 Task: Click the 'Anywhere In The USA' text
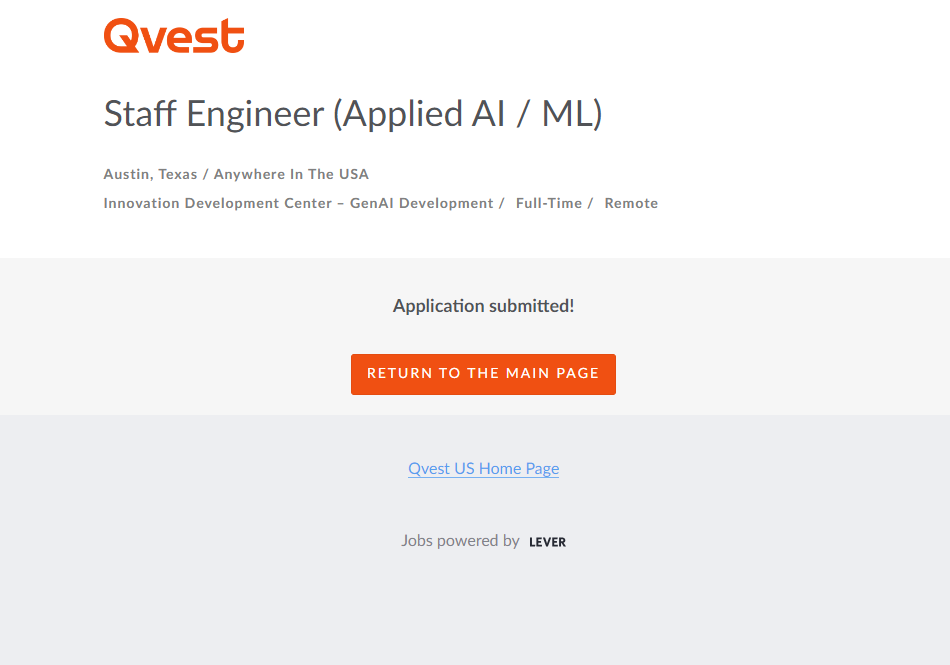[291, 174]
